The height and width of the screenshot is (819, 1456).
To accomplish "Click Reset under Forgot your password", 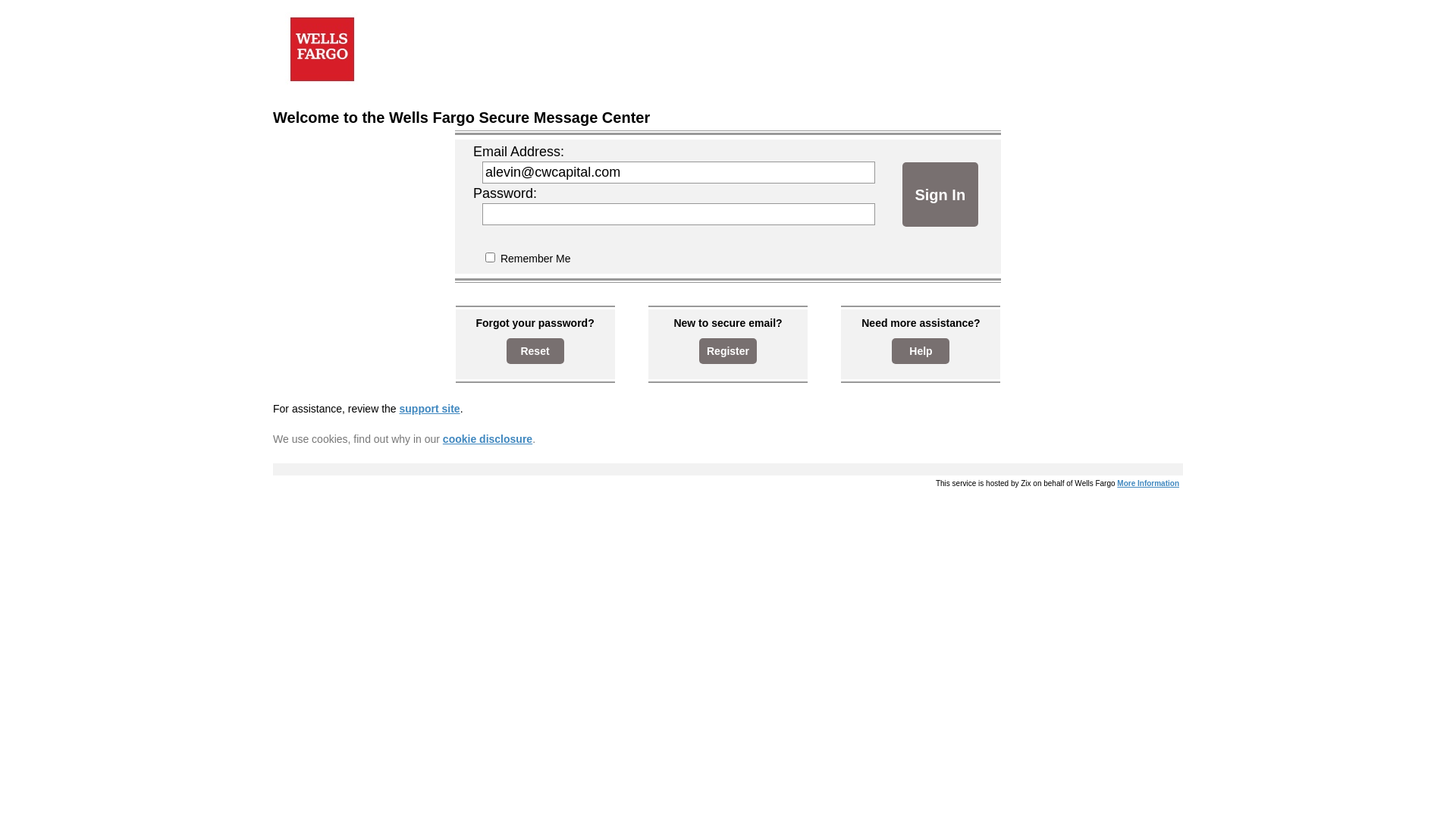I will coord(535,351).
